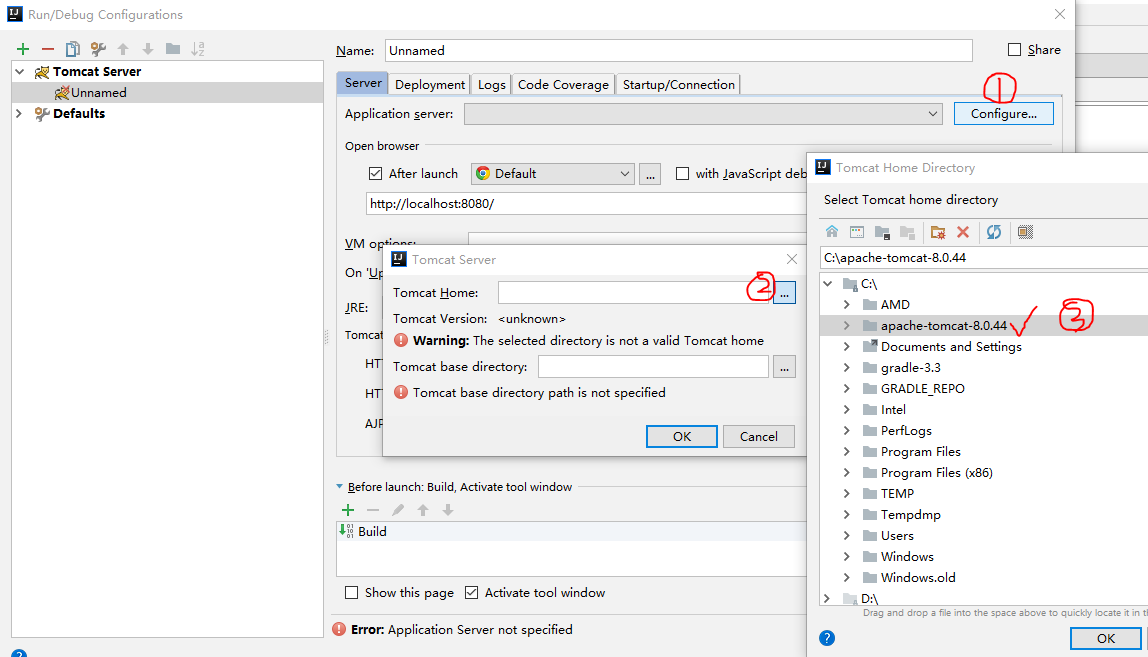Switch to the Server tab
Viewport: 1148px width, 657px height.
(x=363, y=83)
